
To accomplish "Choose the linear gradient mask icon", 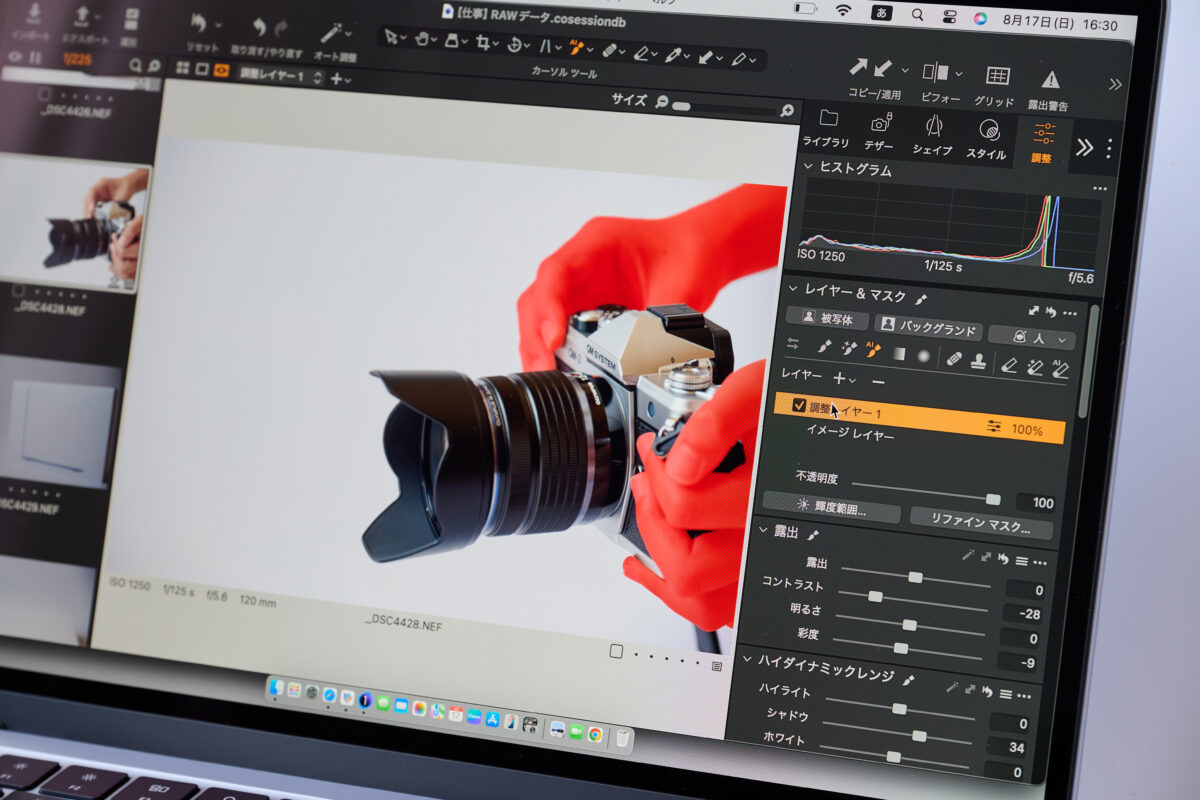I will click(898, 353).
